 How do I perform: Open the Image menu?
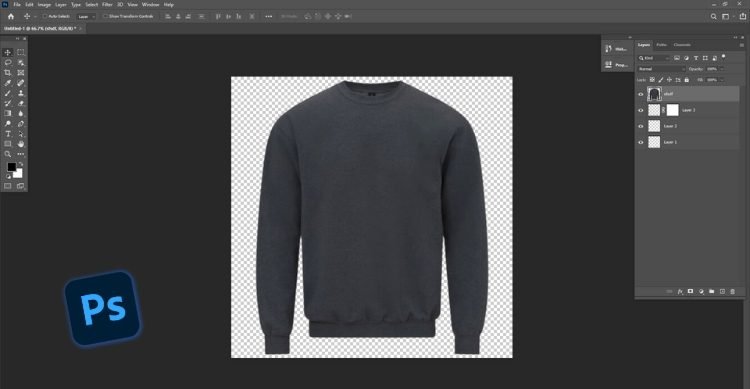pyautogui.click(x=44, y=4)
